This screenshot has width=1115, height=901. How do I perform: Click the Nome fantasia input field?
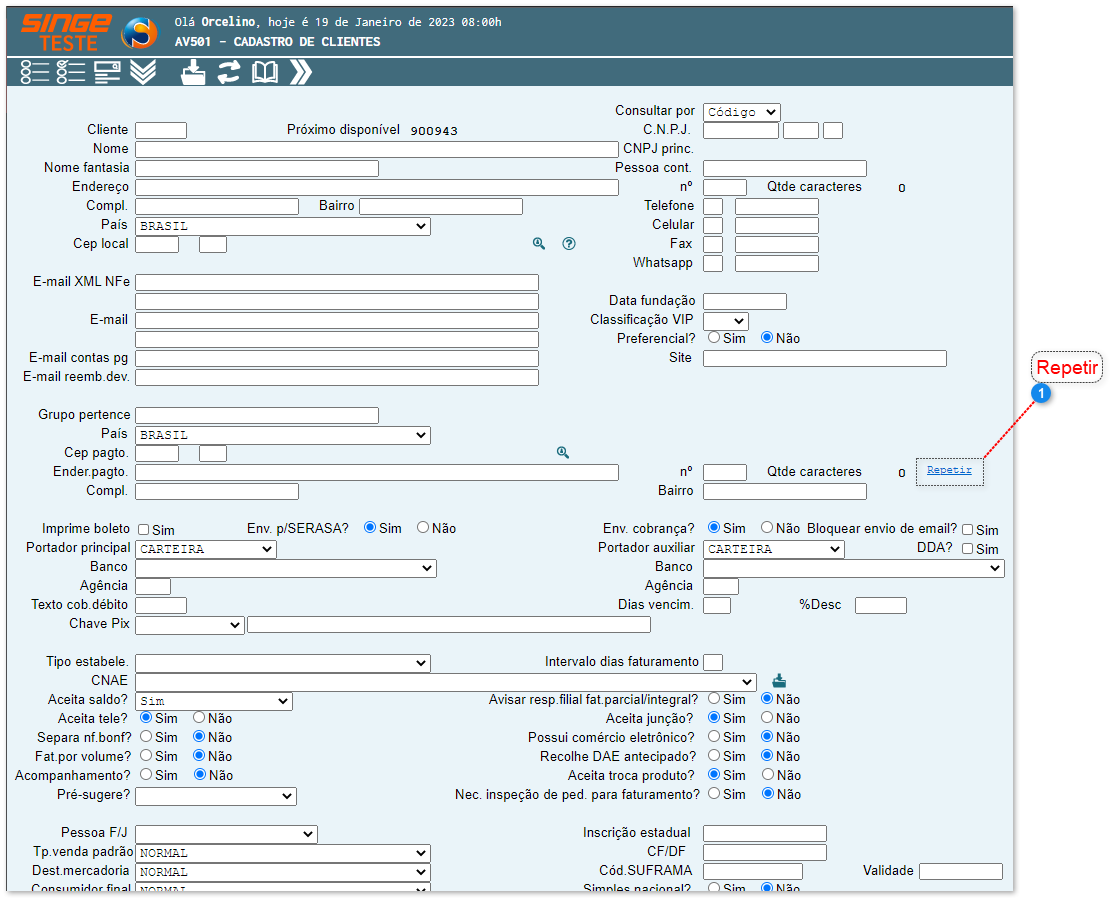click(x=256, y=168)
